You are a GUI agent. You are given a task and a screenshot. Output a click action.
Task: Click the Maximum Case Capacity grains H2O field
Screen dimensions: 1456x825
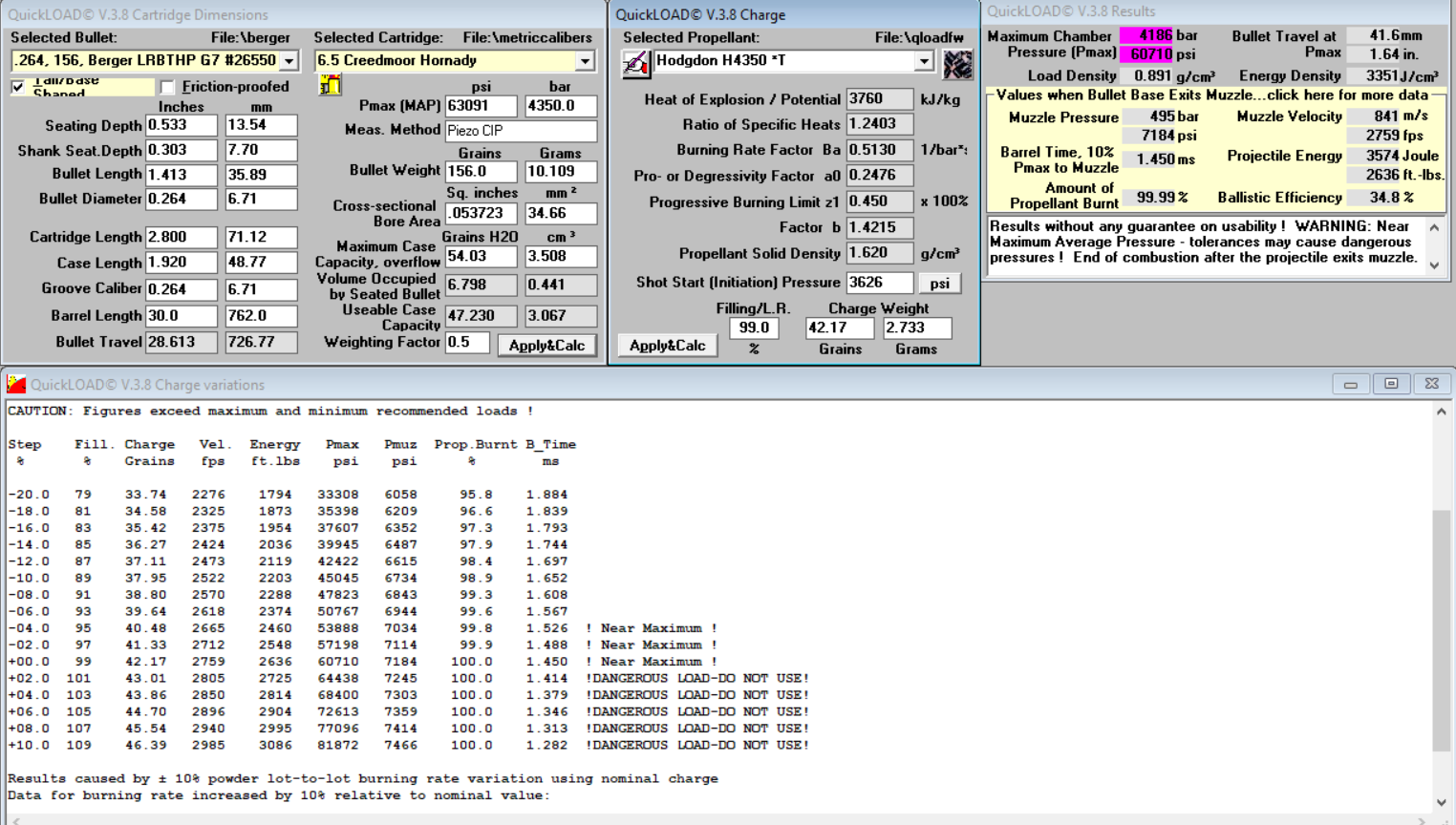pyautogui.click(x=482, y=257)
